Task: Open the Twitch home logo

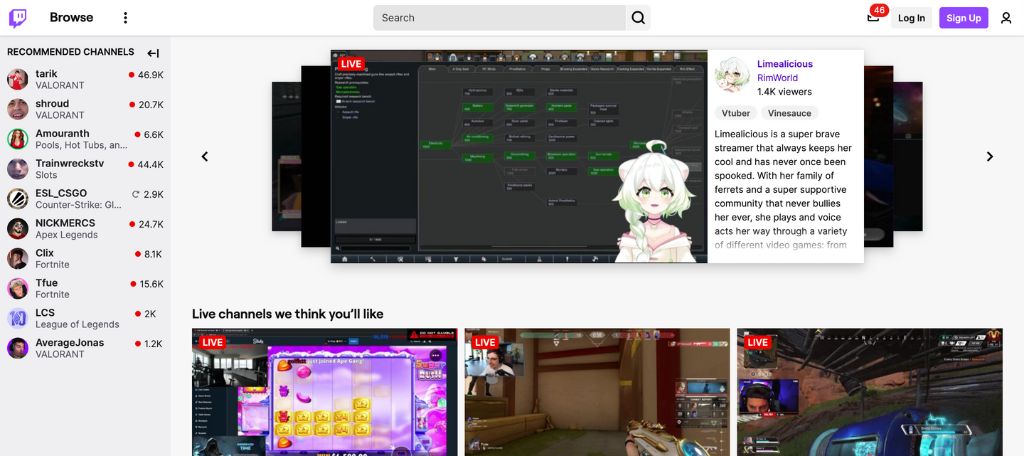Action: (x=18, y=18)
